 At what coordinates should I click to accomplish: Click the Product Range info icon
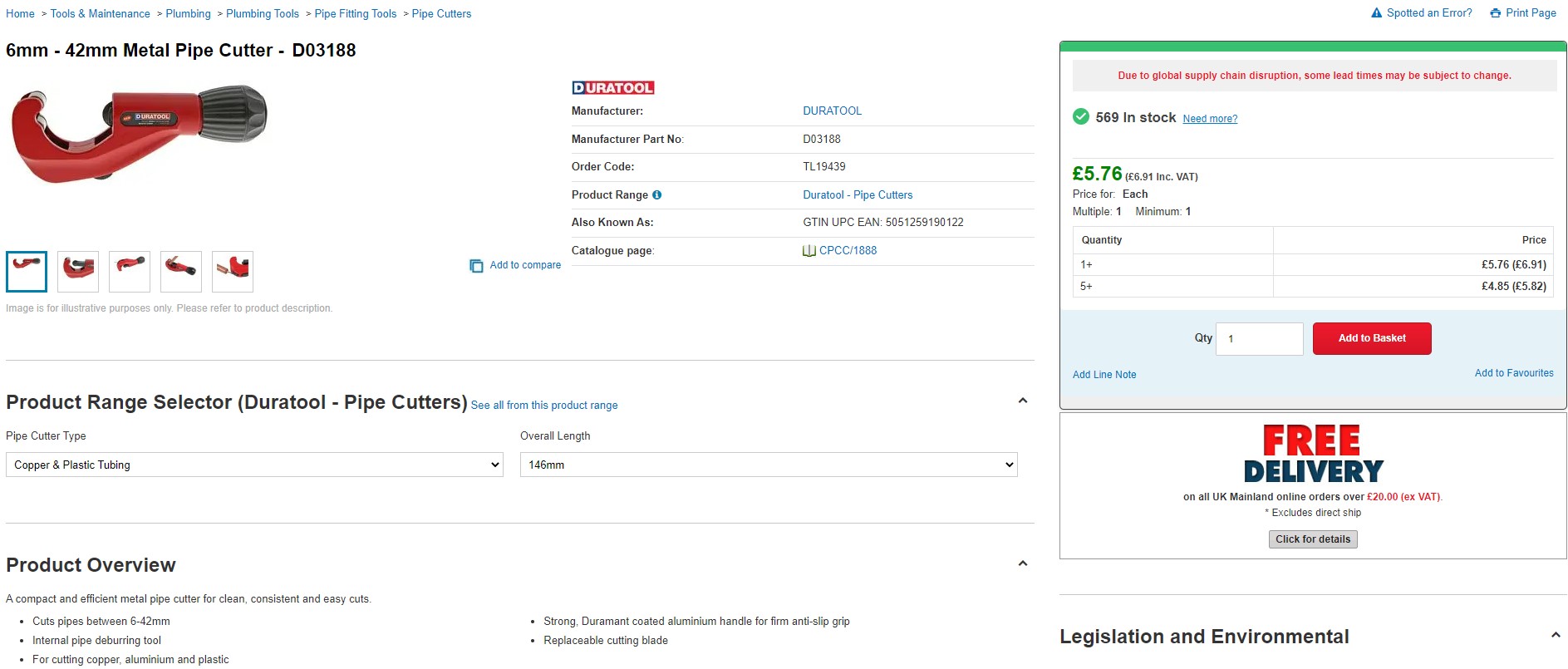click(656, 195)
